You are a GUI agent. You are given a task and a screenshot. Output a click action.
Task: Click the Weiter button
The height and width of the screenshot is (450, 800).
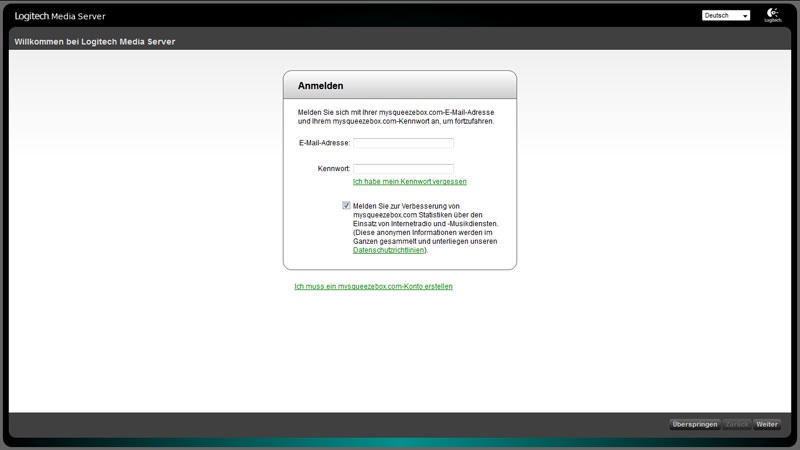[767, 424]
